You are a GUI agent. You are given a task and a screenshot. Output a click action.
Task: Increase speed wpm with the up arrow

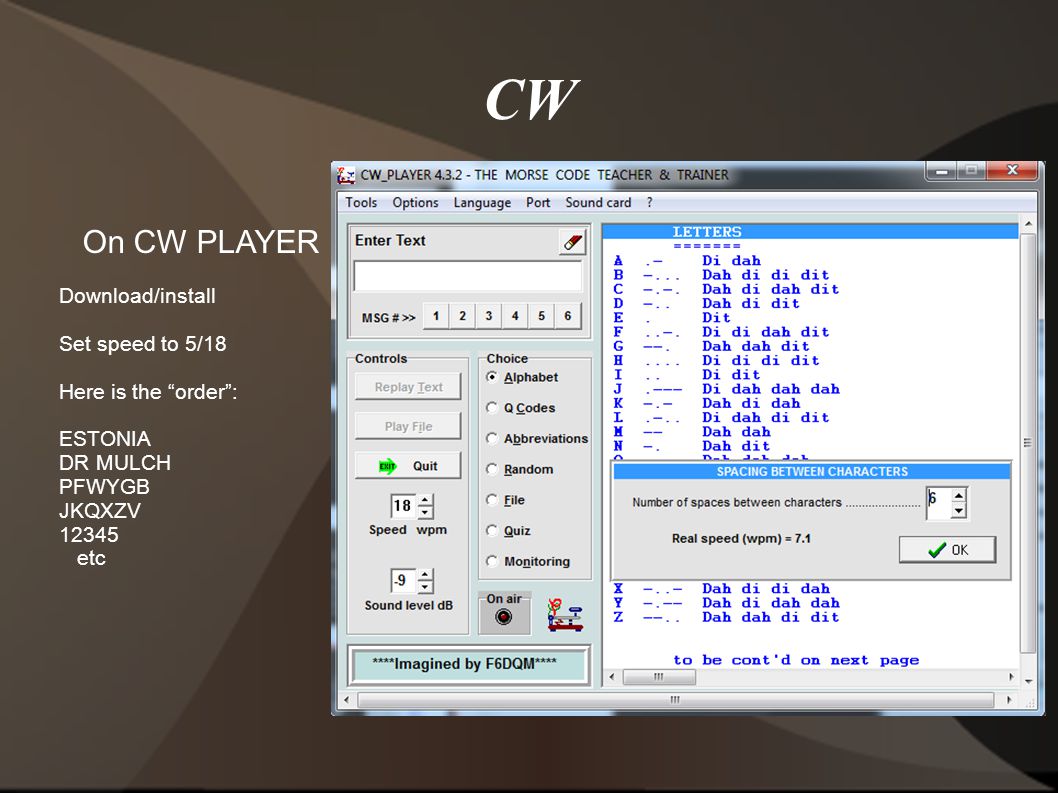click(425, 500)
